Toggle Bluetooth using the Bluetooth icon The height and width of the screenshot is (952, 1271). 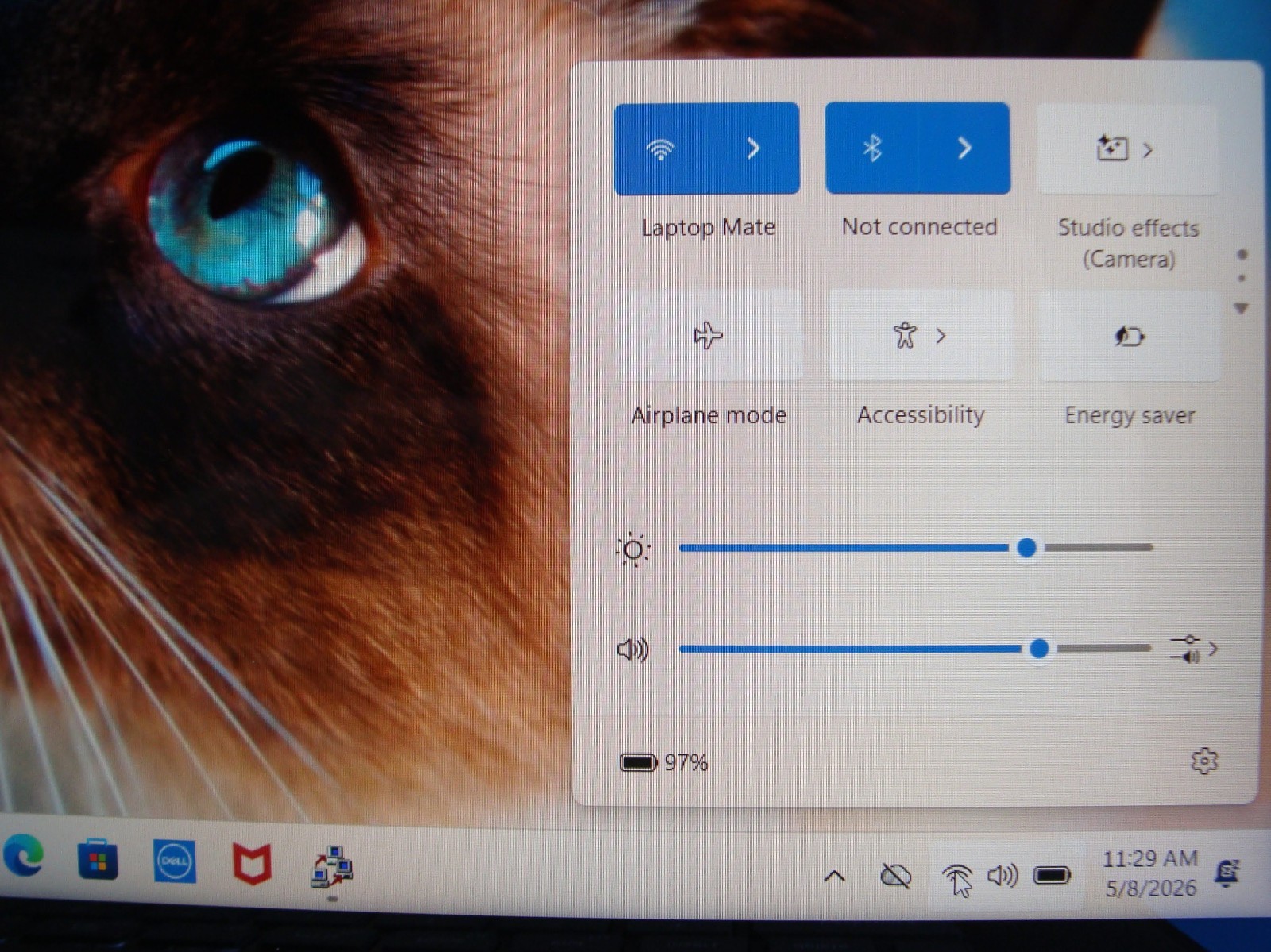[872, 148]
